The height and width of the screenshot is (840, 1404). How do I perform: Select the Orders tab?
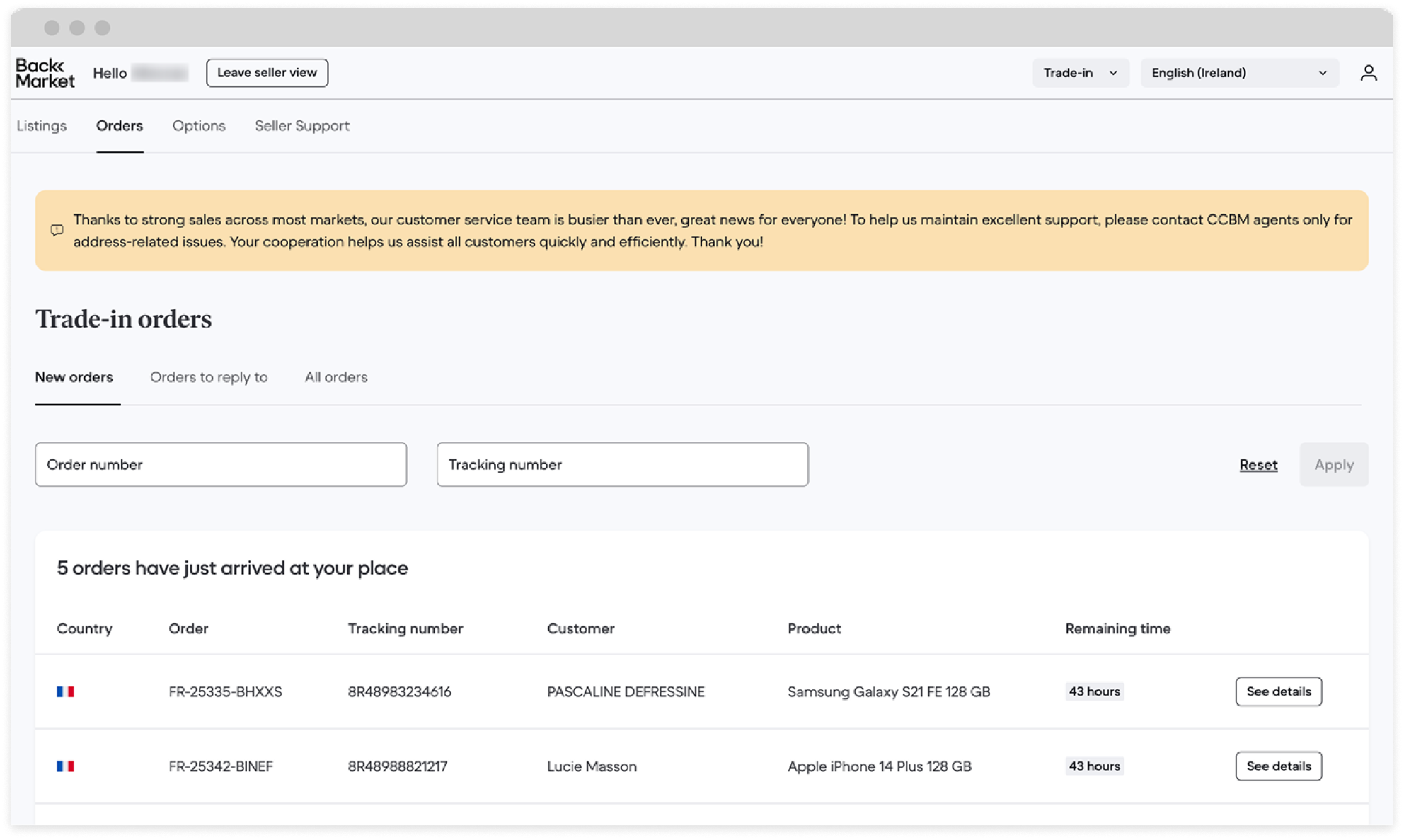120,126
